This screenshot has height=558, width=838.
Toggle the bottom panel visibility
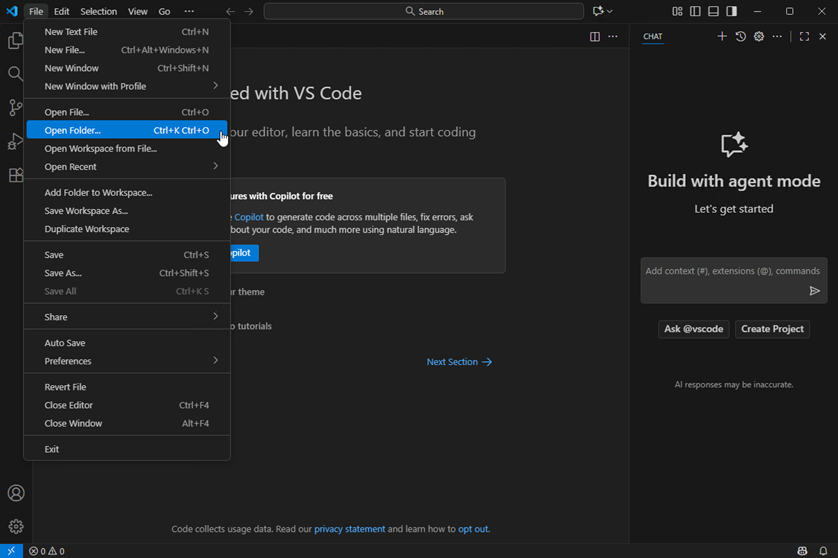tap(713, 11)
